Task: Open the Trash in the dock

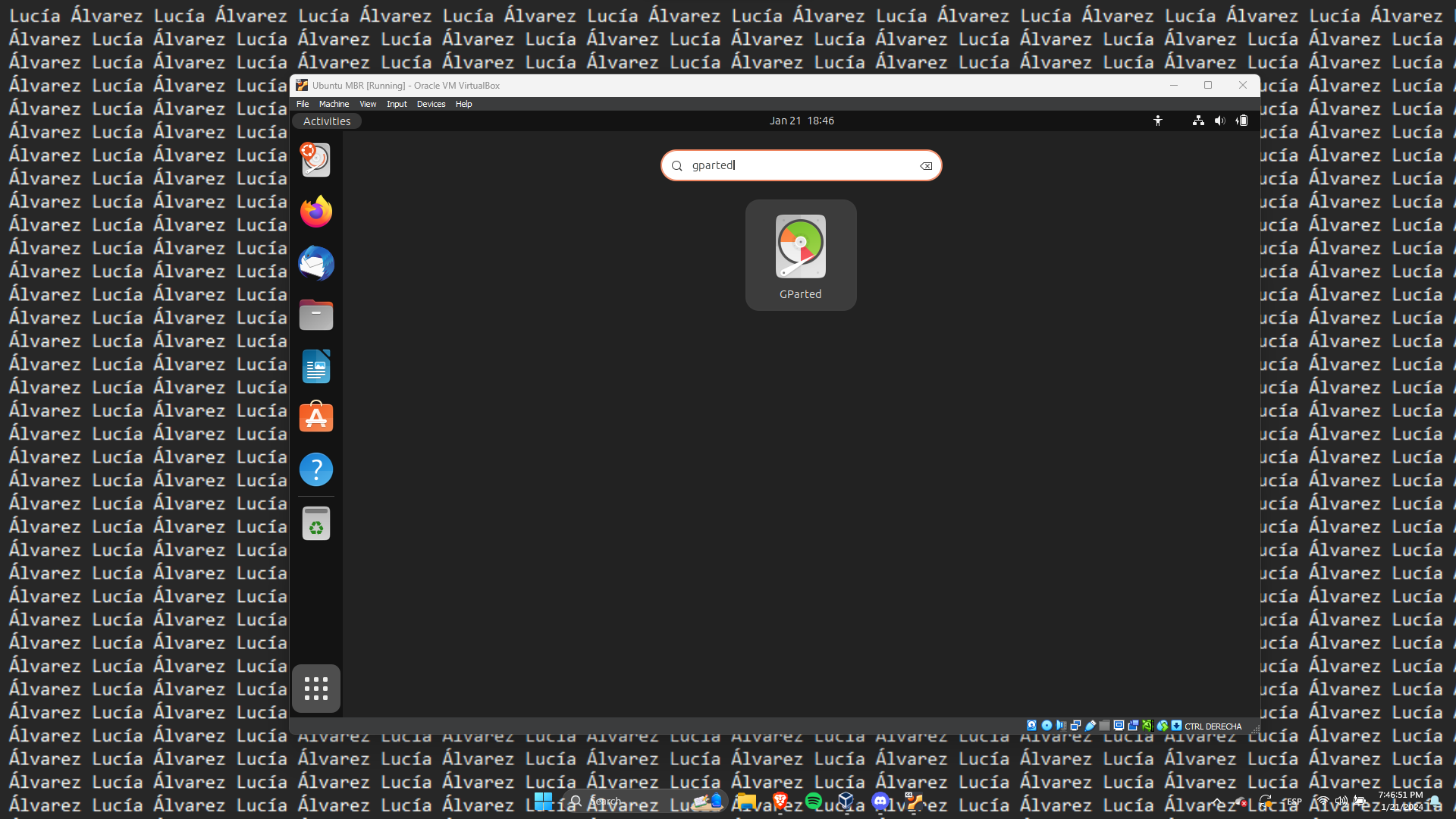Action: (316, 522)
